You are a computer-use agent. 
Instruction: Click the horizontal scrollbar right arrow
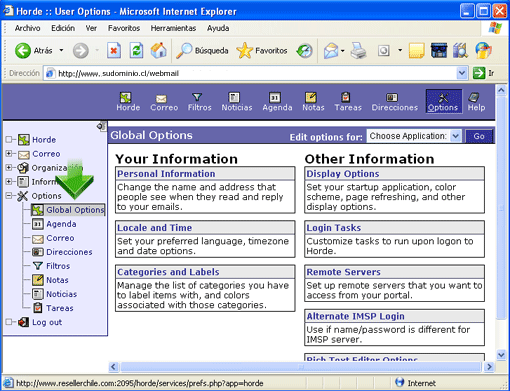(x=489, y=367)
